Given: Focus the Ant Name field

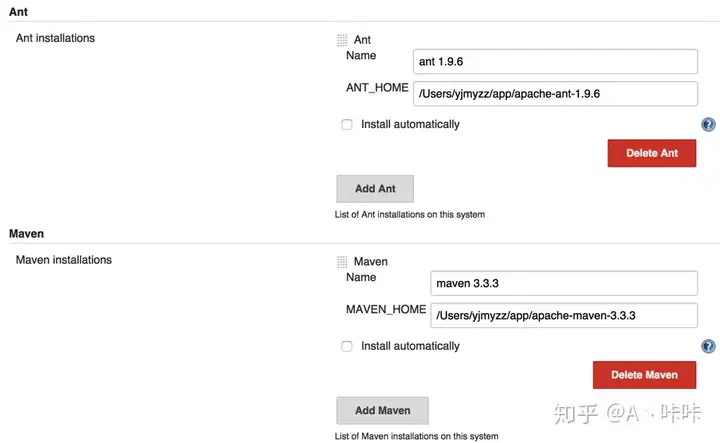Looking at the screenshot, I should [555, 62].
